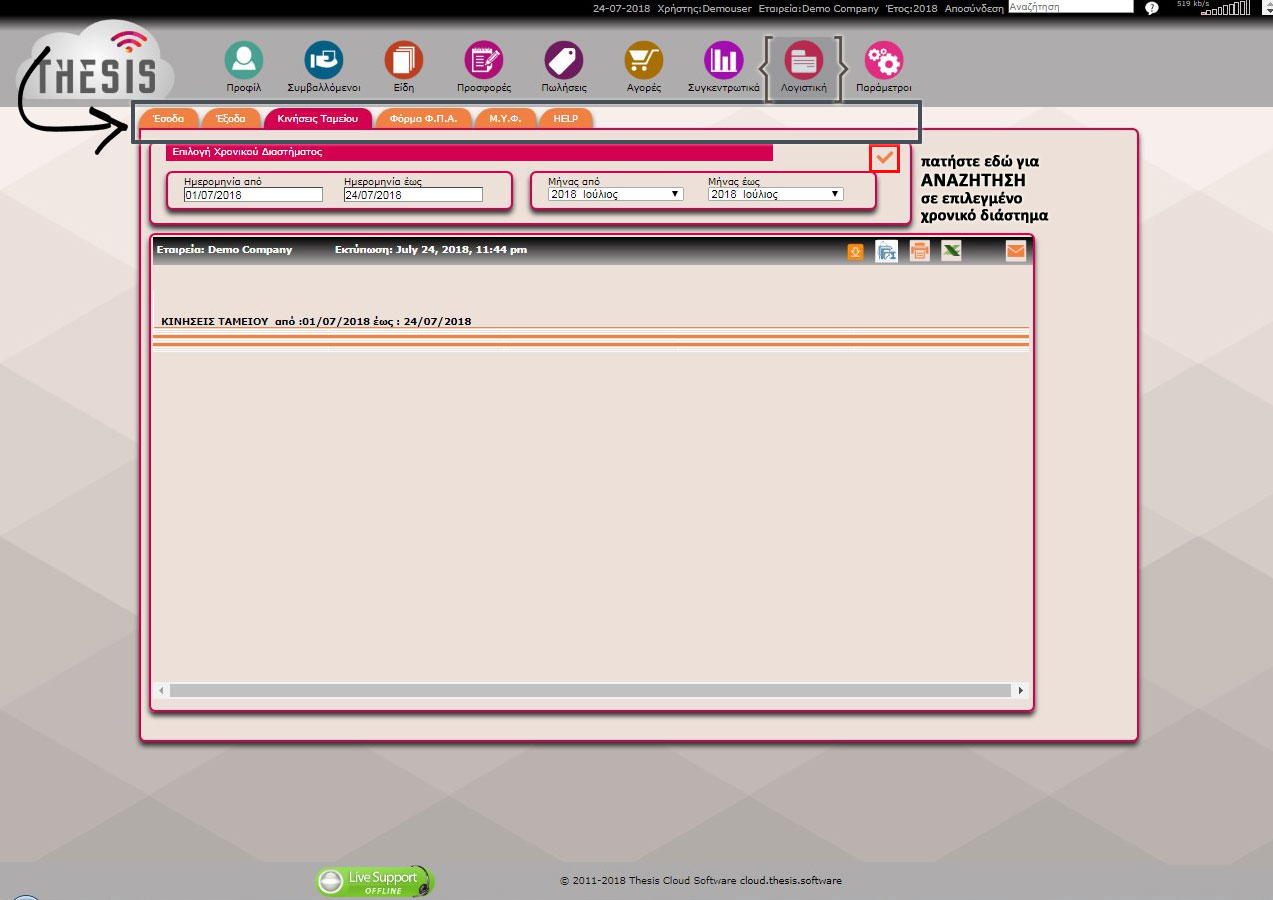Viewport: 1273px width, 900px height.
Task: Switch to the Έσοδα tab
Action: pos(168,118)
